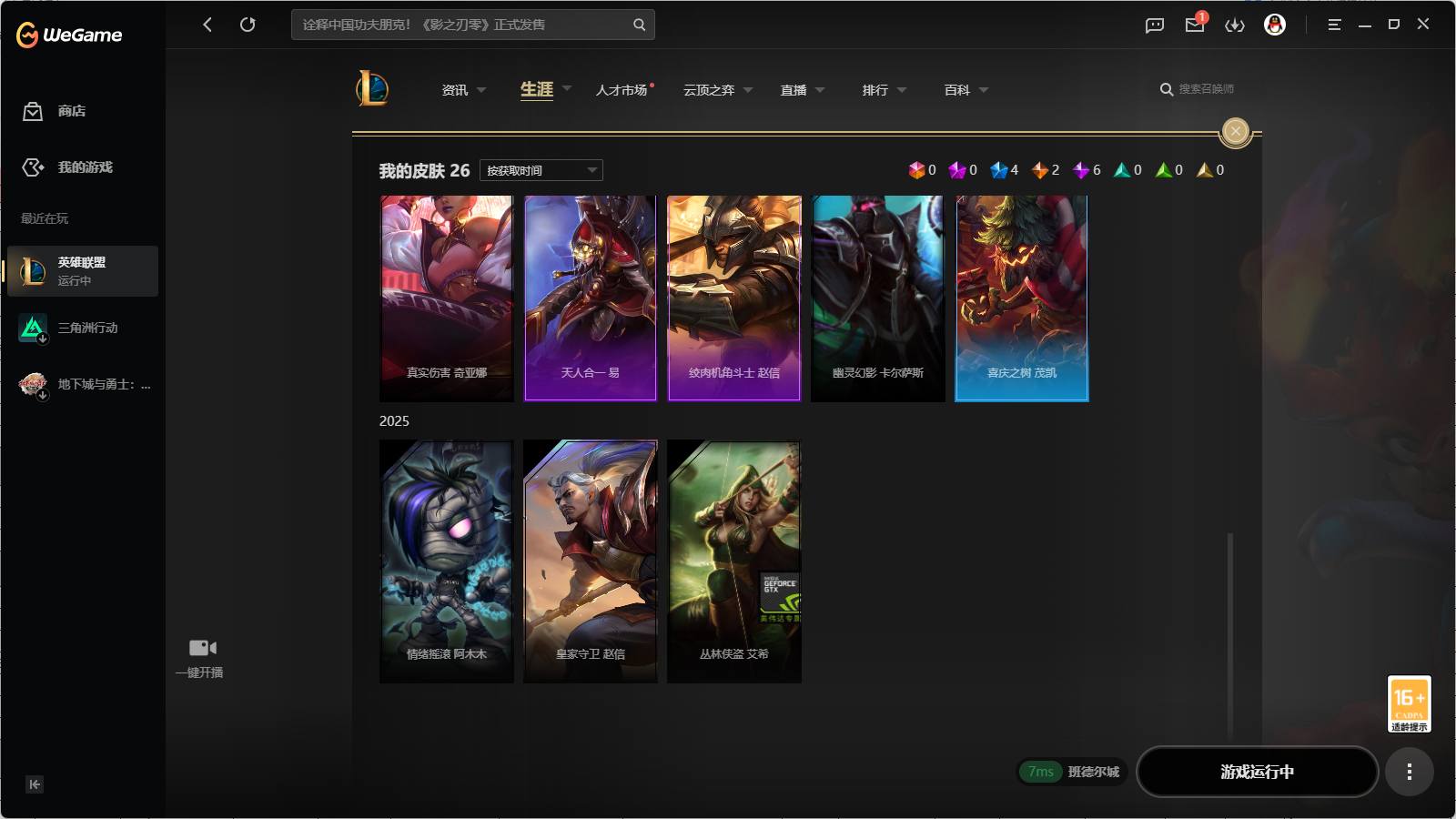Select 英雄联盟 running game entry

point(83,271)
